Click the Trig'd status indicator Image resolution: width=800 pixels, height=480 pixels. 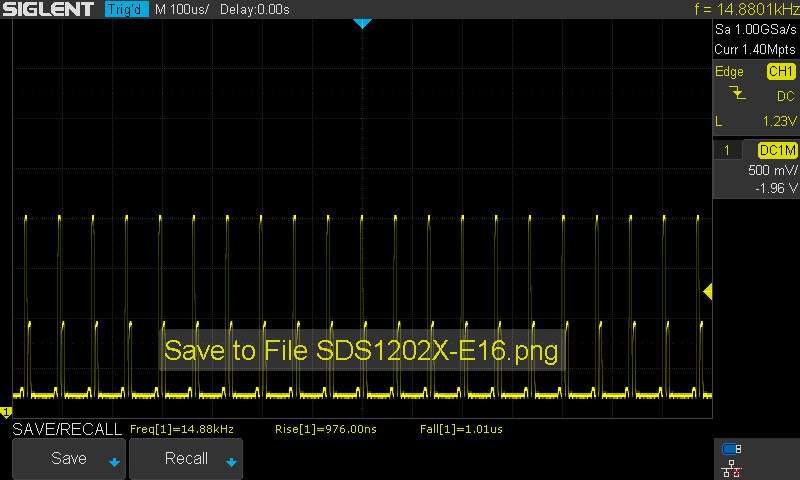click(126, 9)
